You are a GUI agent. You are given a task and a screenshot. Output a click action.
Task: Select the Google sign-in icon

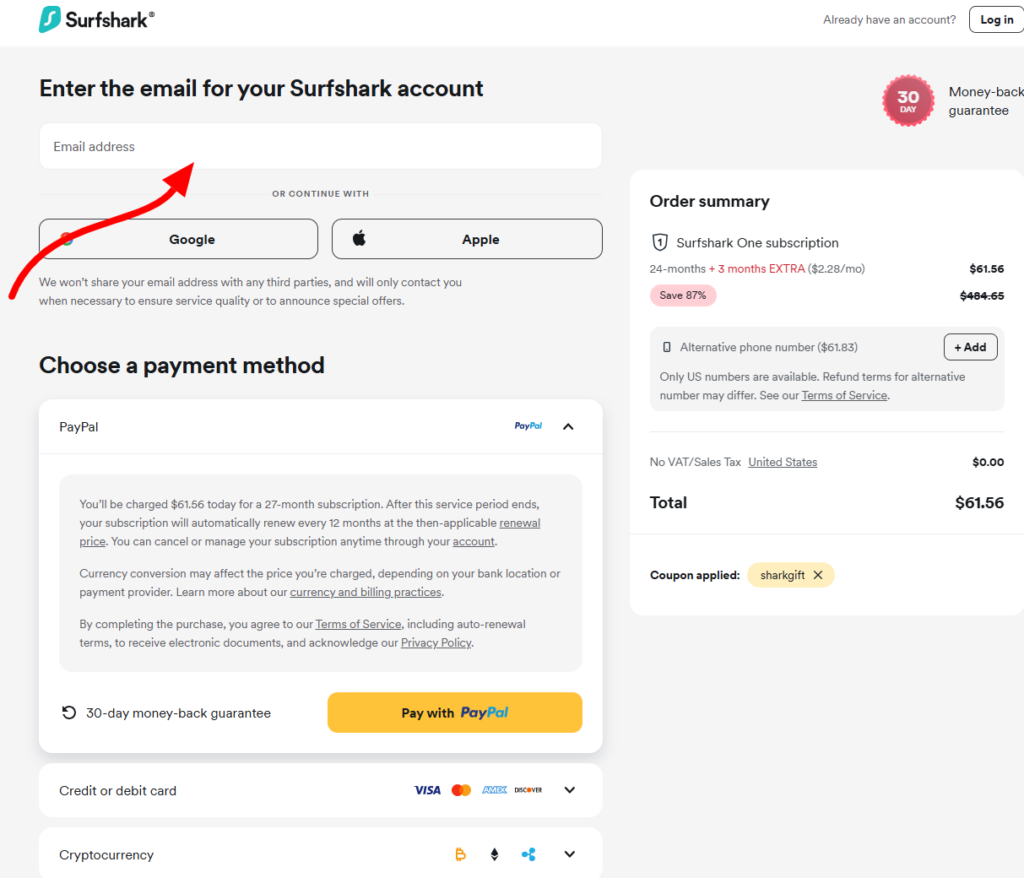click(x=67, y=239)
